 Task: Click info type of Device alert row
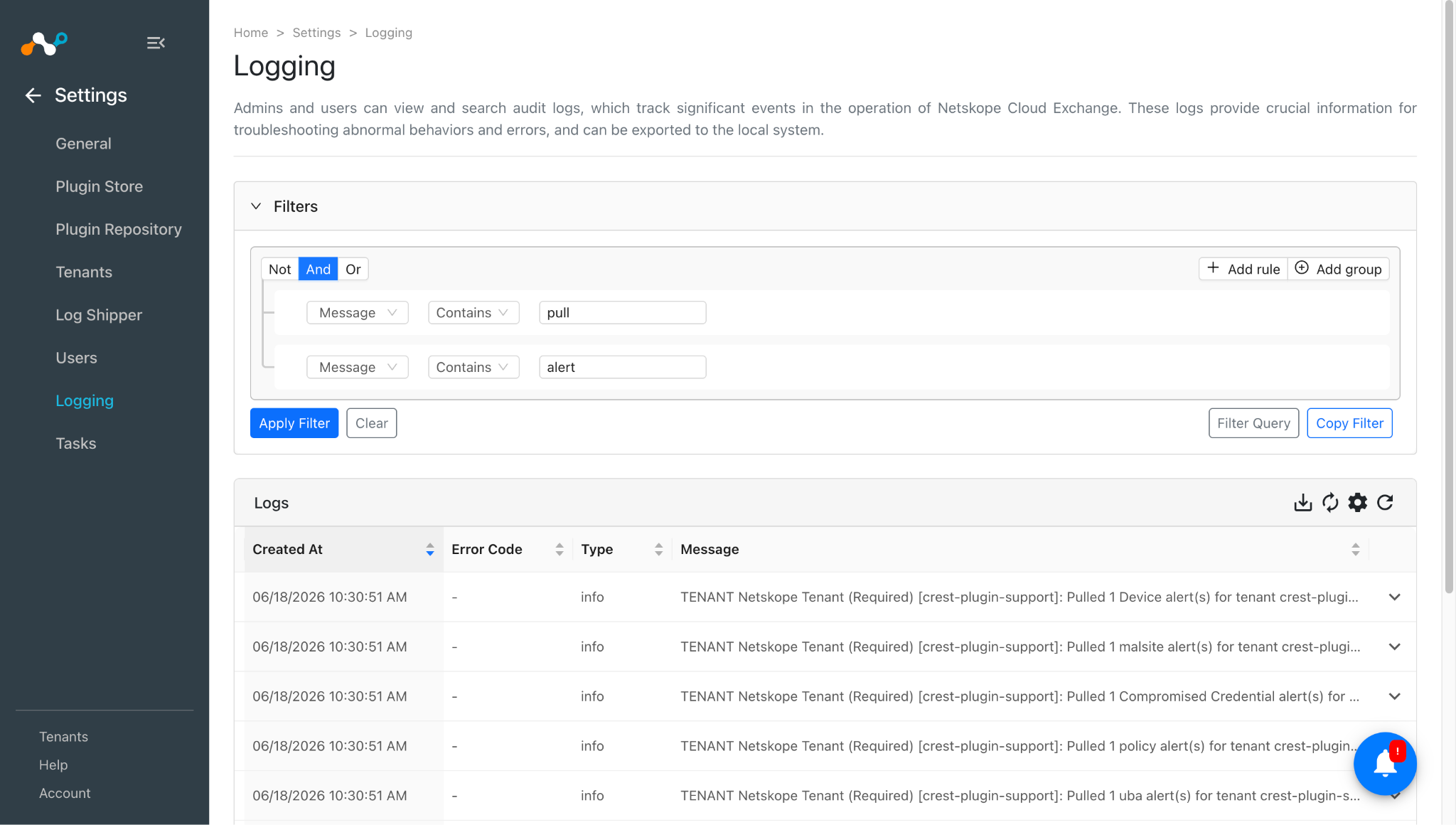coord(592,597)
